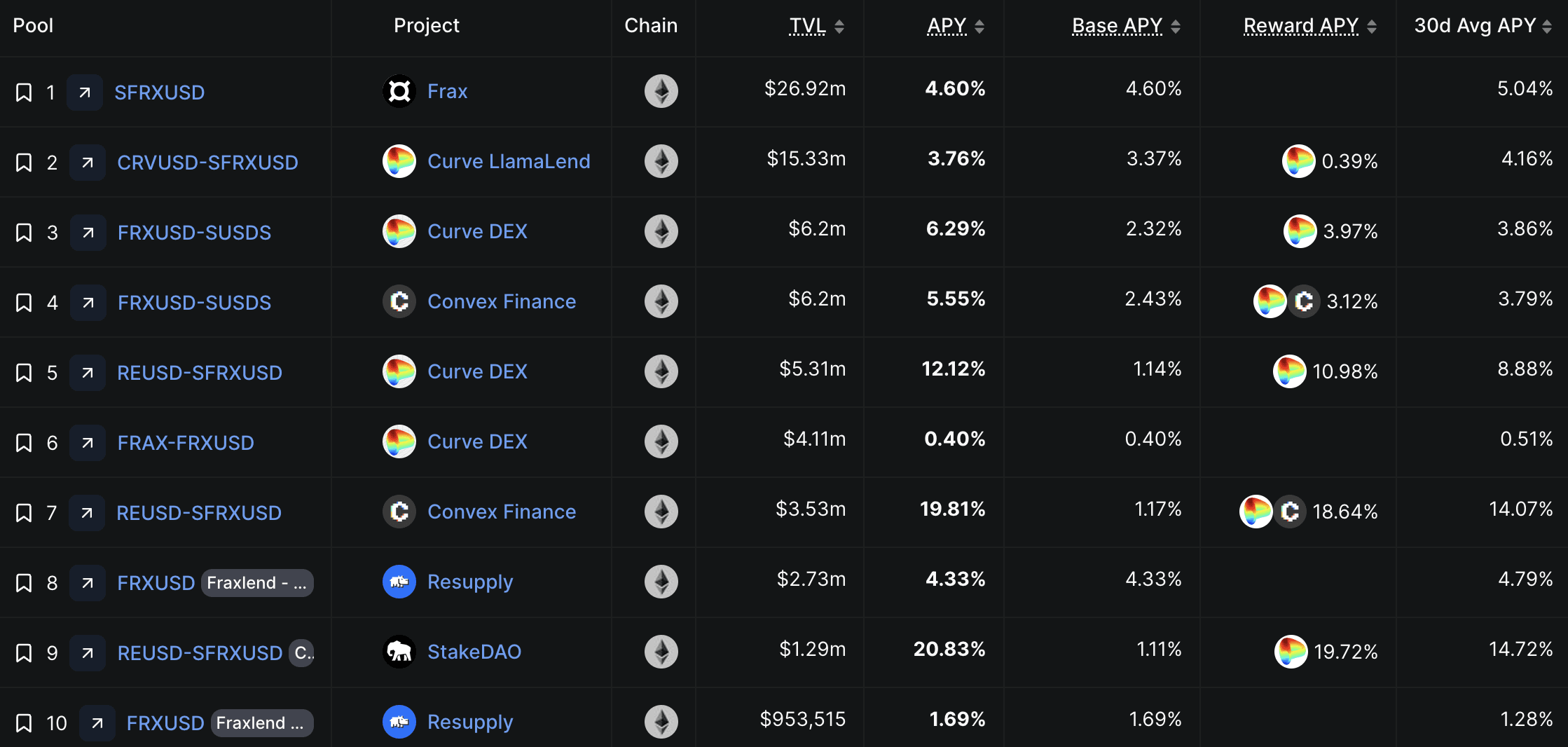Click the StakeDAO logo icon
Screen dimensions: 1568x747
coord(399,652)
